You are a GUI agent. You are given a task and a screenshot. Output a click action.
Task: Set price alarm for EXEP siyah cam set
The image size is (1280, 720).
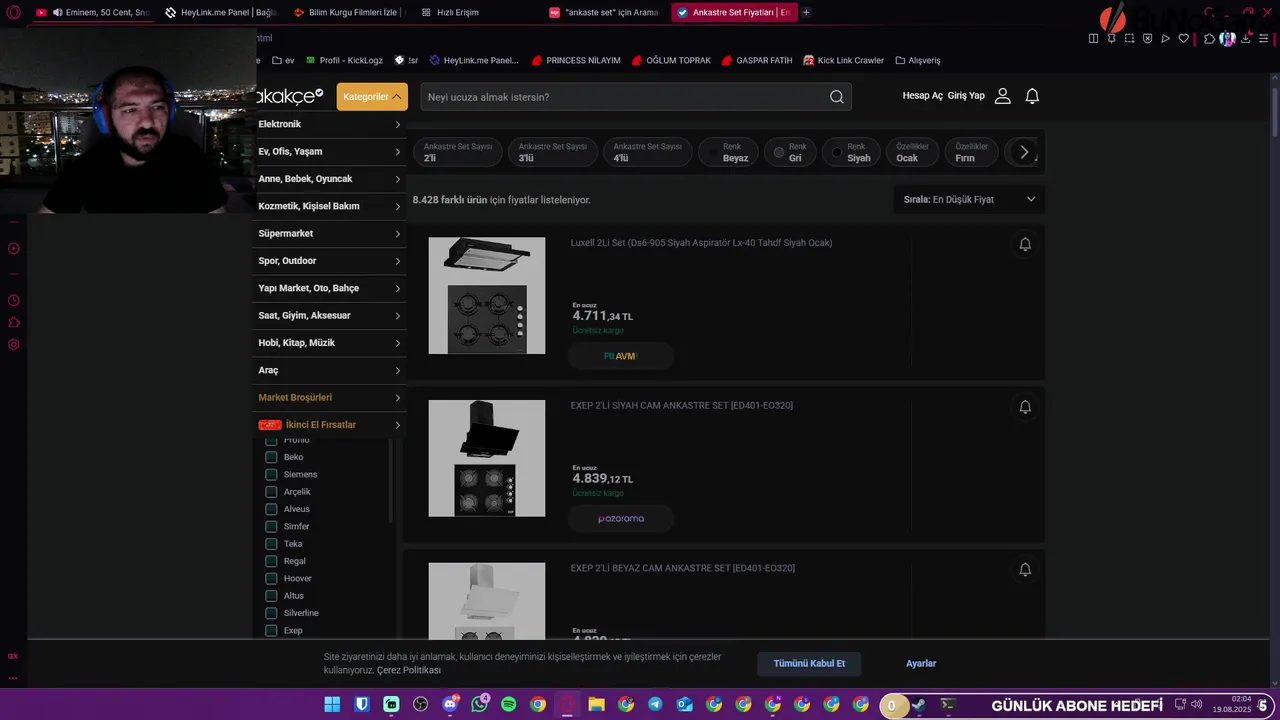1025,407
